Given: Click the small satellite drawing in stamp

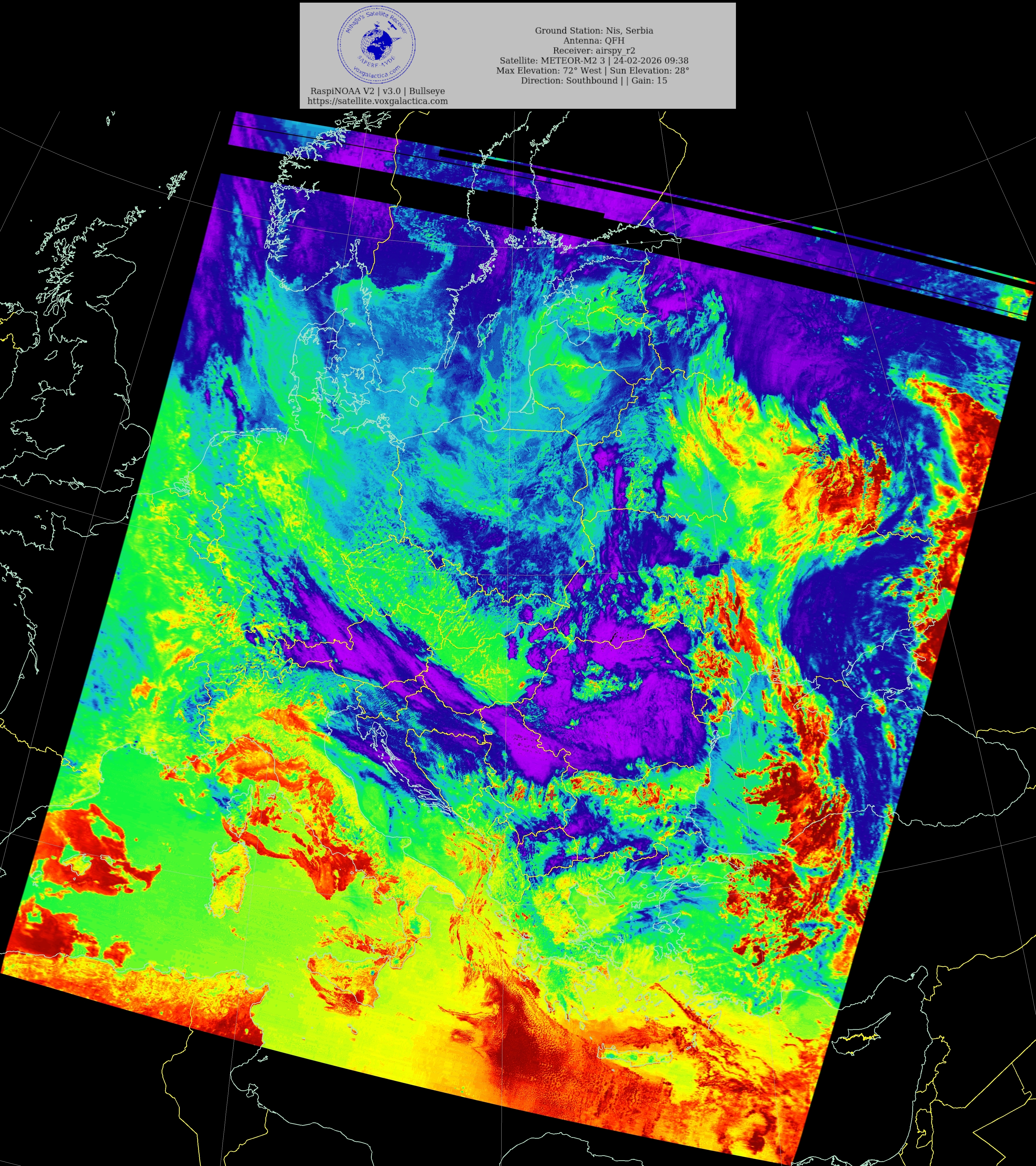Looking at the screenshot, I should click(393, 26).
